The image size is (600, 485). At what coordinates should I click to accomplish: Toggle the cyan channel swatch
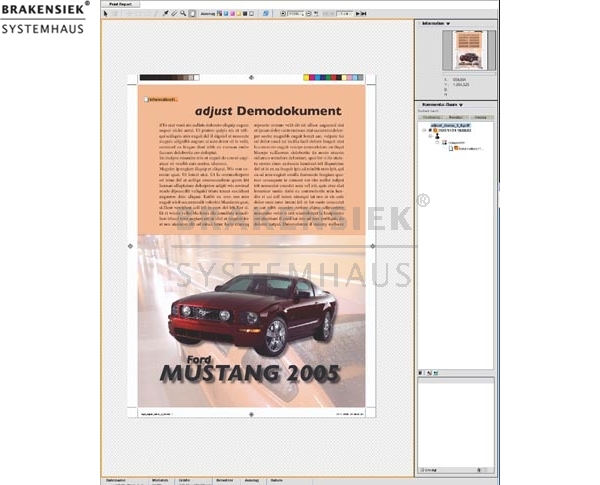[226, 13]
